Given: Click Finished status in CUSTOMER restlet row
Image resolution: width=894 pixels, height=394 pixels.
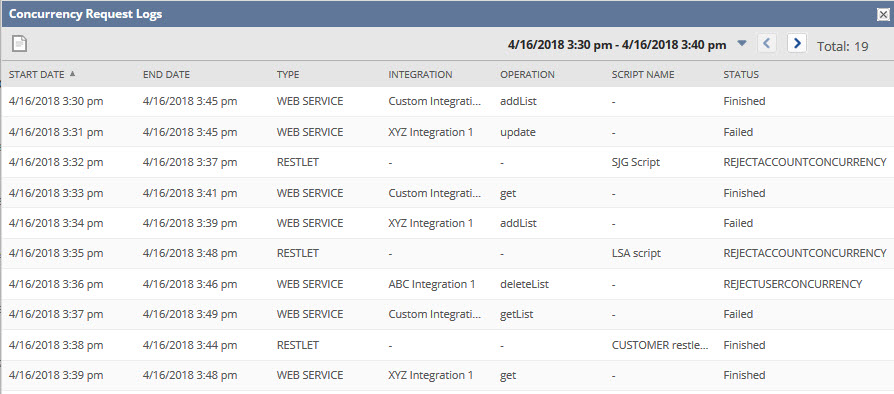Looking at the screenshot, I should (x=744, y=345).
